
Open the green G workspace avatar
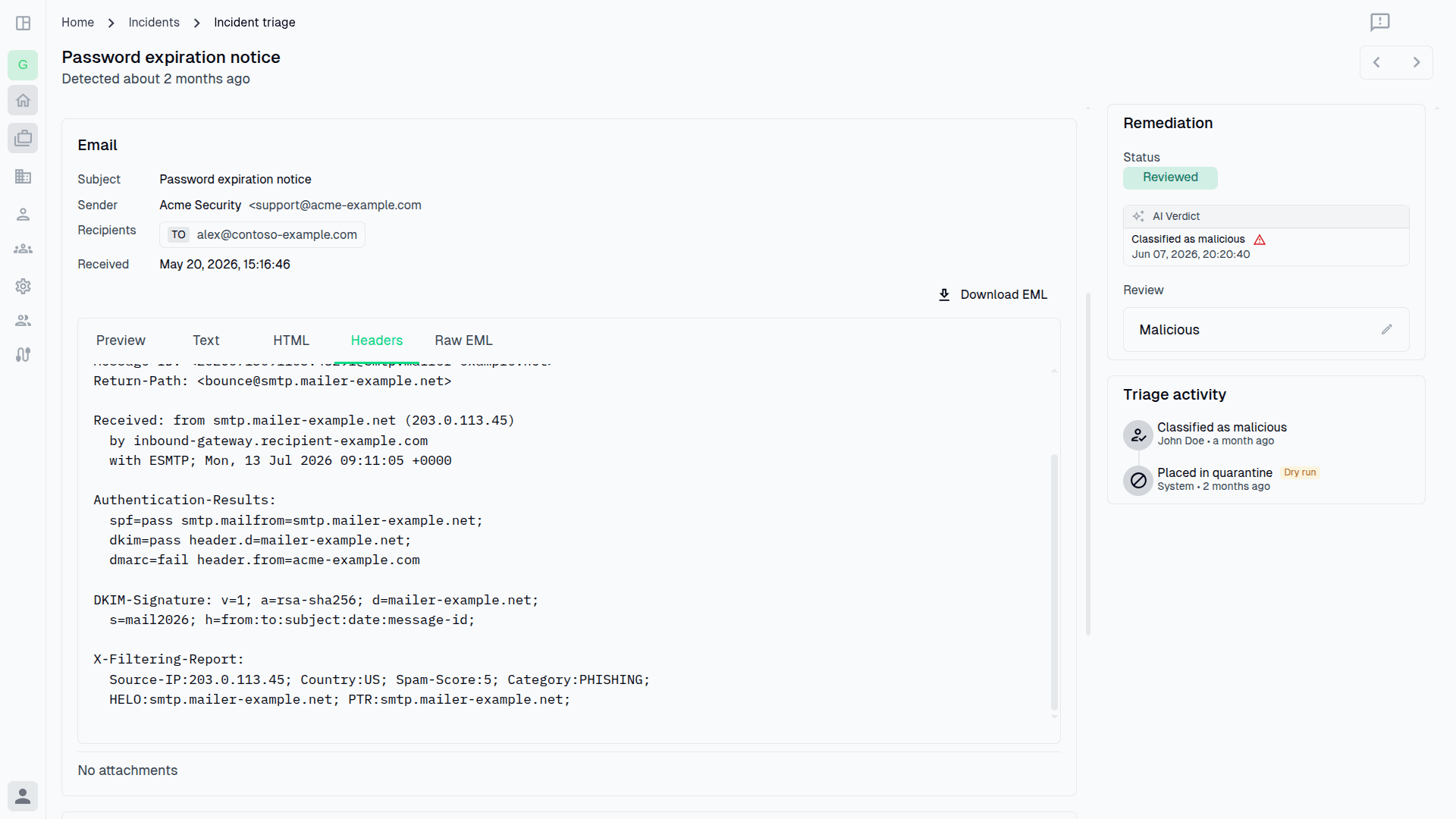click(x=23, y=64)
